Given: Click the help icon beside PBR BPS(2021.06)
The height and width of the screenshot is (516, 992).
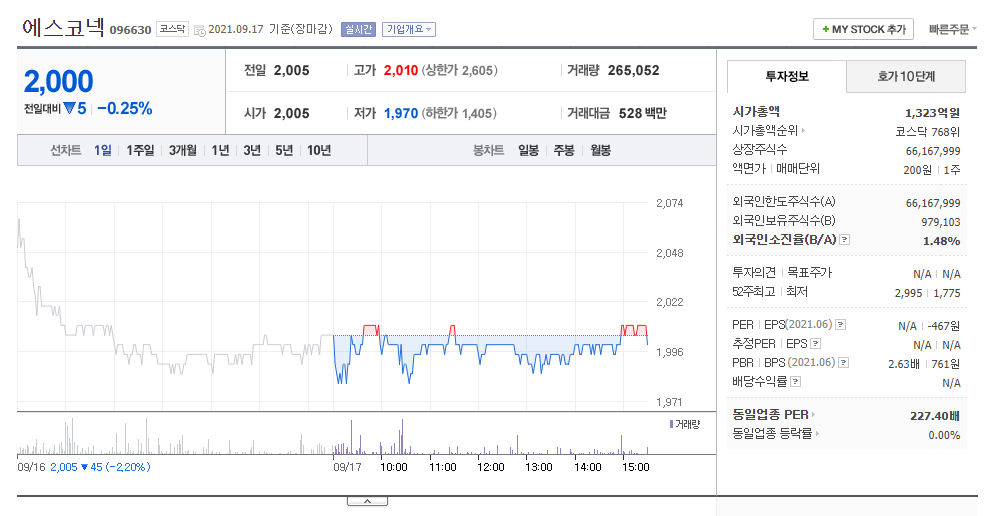Looking at the screenshot, I should coord(843,362).
